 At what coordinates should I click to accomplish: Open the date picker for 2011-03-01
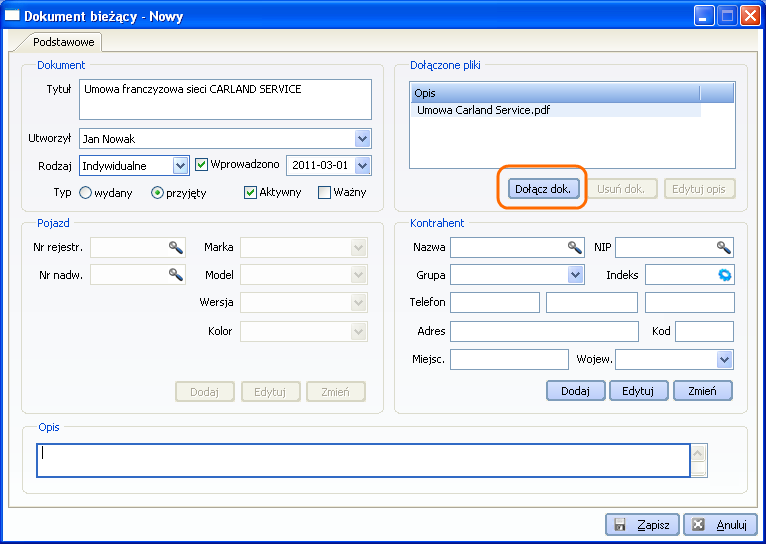362,166
